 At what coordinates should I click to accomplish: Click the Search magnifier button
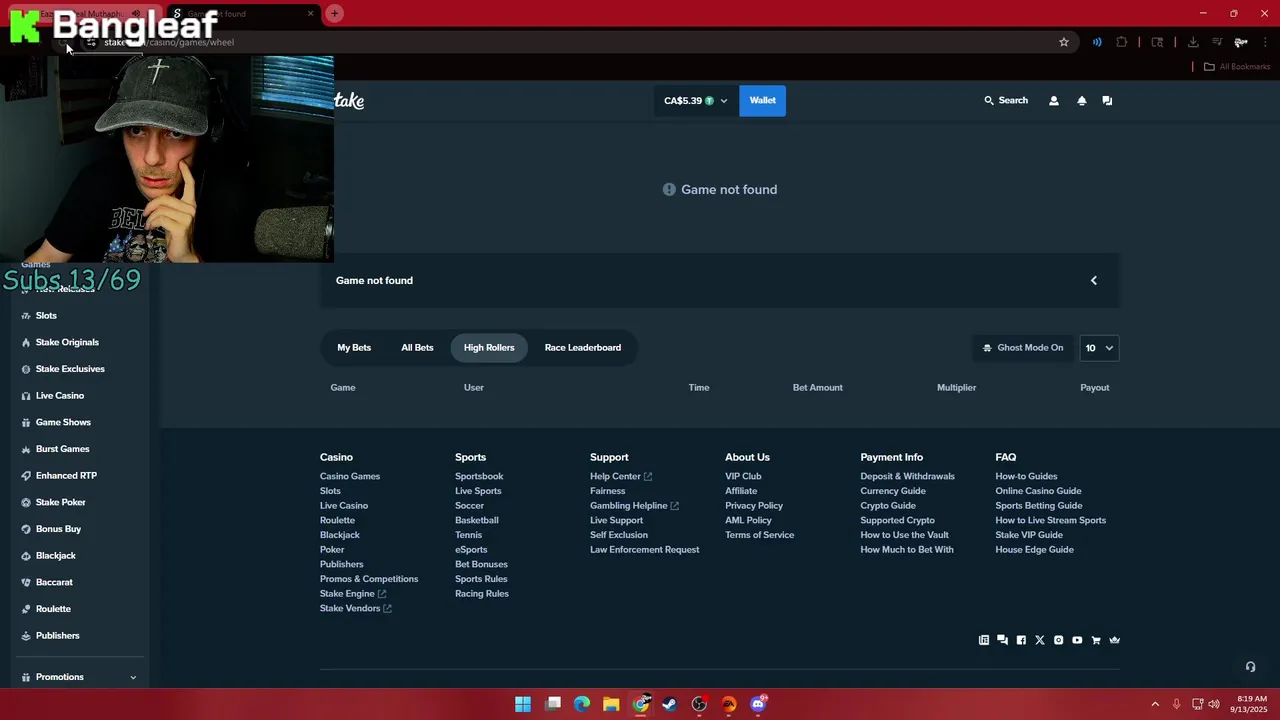tap(1006, 100)
